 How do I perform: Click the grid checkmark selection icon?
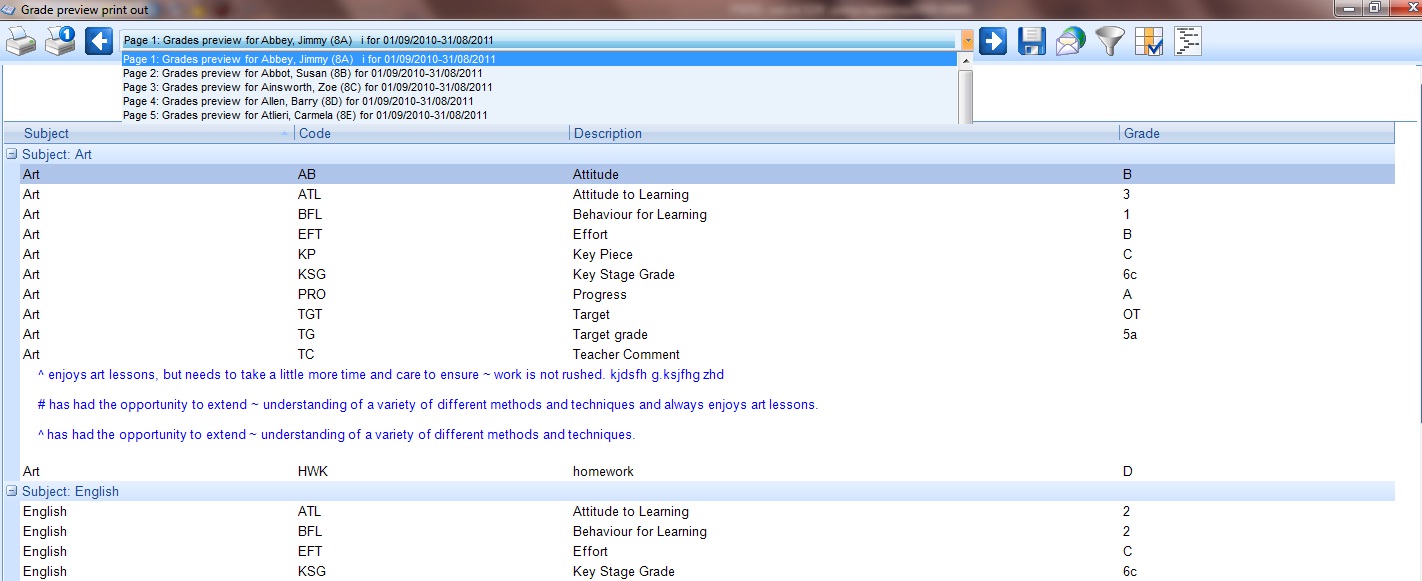[x=1148, y=41]
